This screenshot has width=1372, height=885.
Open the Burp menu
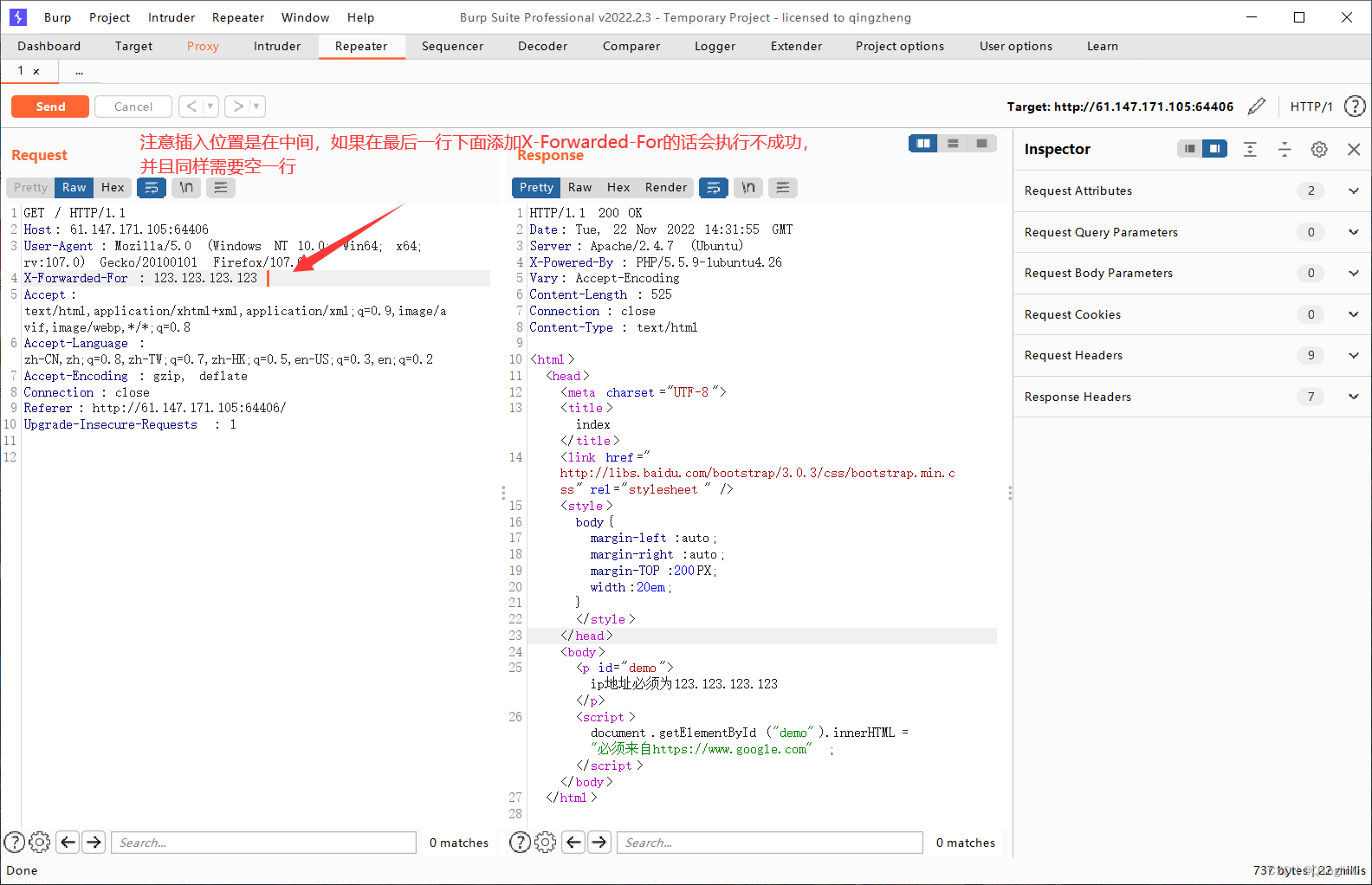coord(58,17)
